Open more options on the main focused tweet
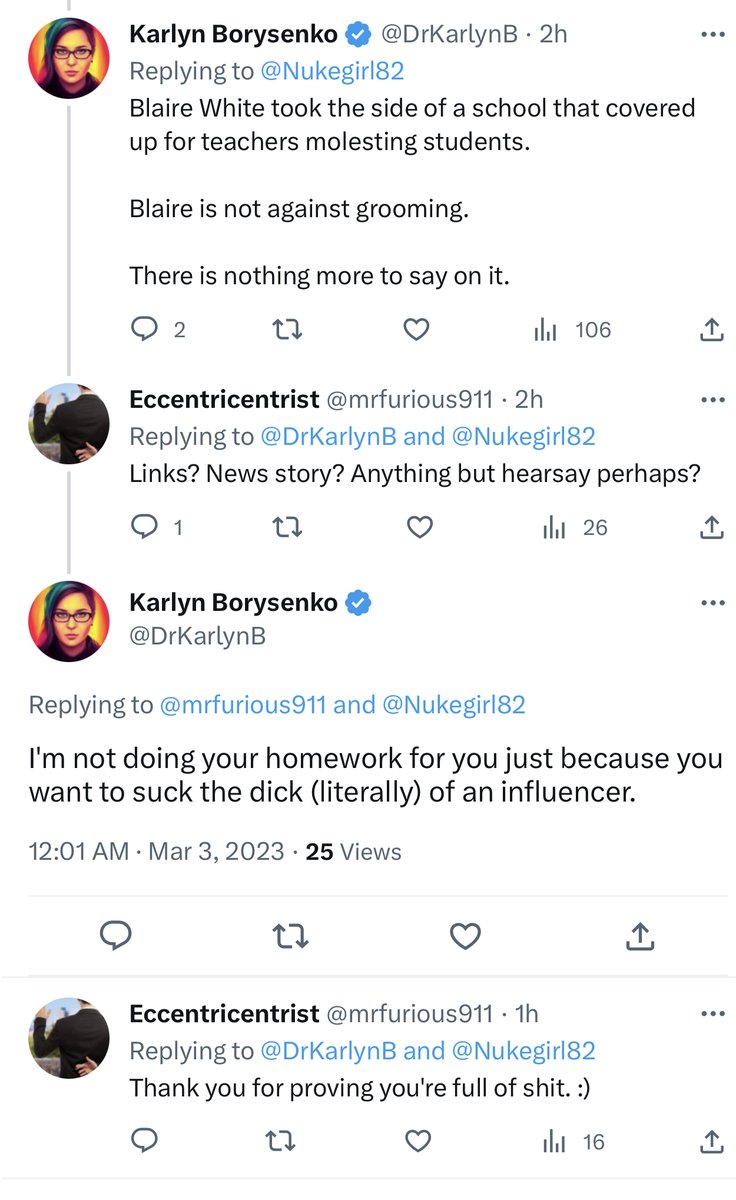Screen dimensions: 736x1200 pyautogui.click(x=712, y=603)
